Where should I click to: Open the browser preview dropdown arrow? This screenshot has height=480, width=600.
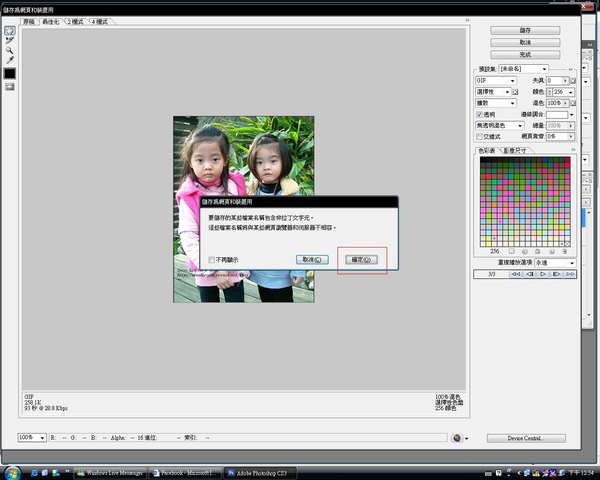(x=466, y=439)
